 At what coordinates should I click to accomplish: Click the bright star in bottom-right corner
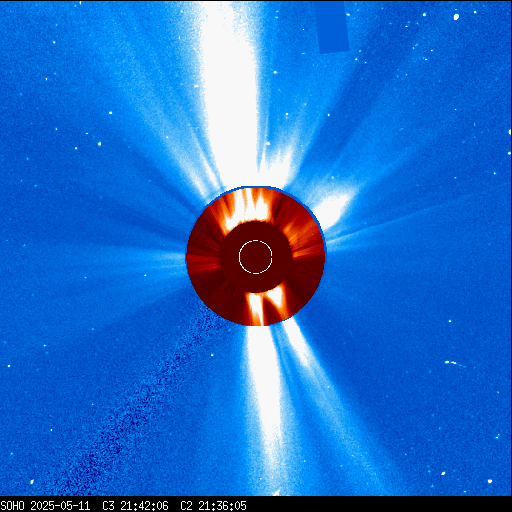(x=490, y=481)
